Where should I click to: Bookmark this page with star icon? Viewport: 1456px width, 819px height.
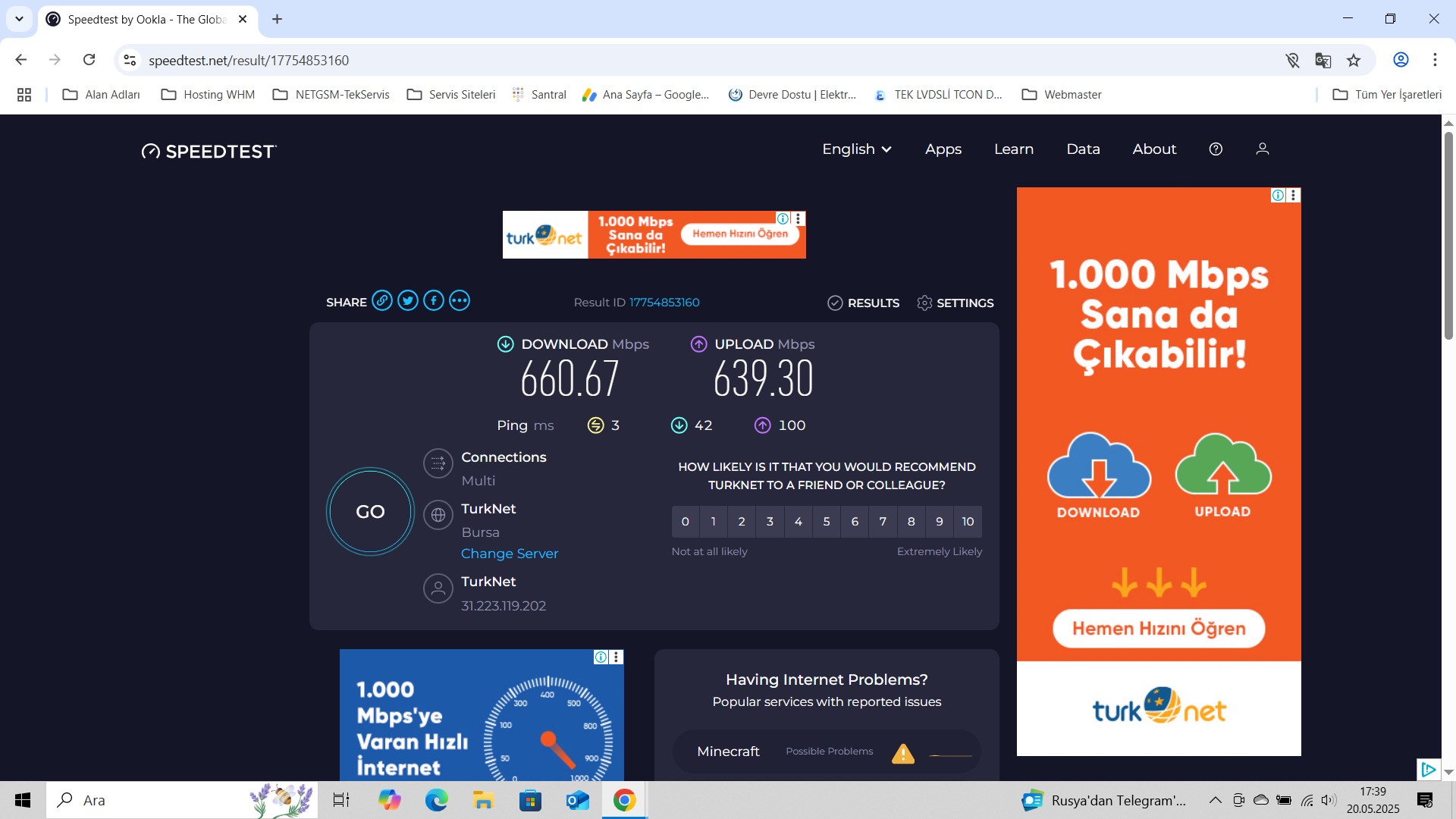pyautogui.click(x=1354, y=60)
